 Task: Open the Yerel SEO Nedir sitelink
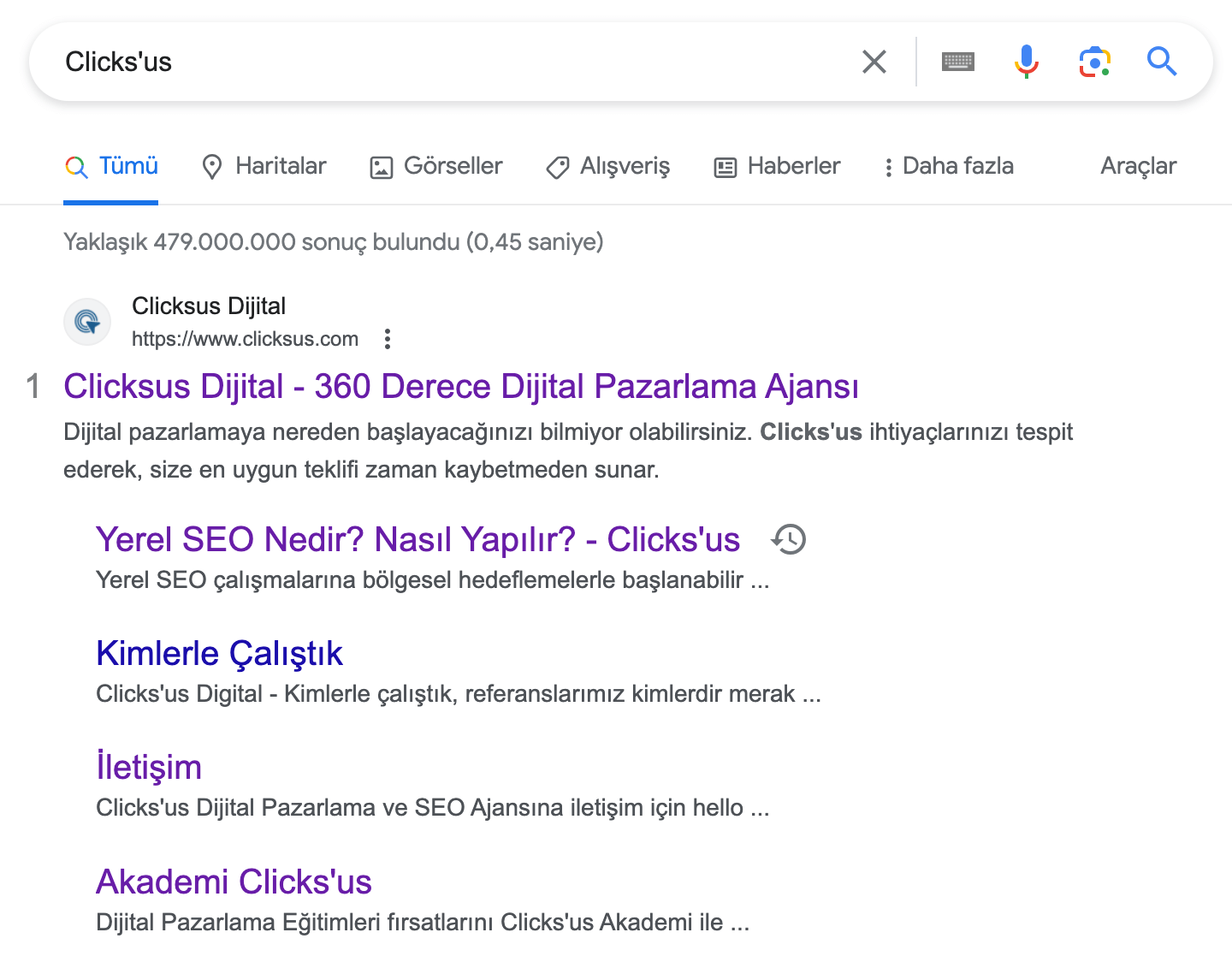coord(418,539)
